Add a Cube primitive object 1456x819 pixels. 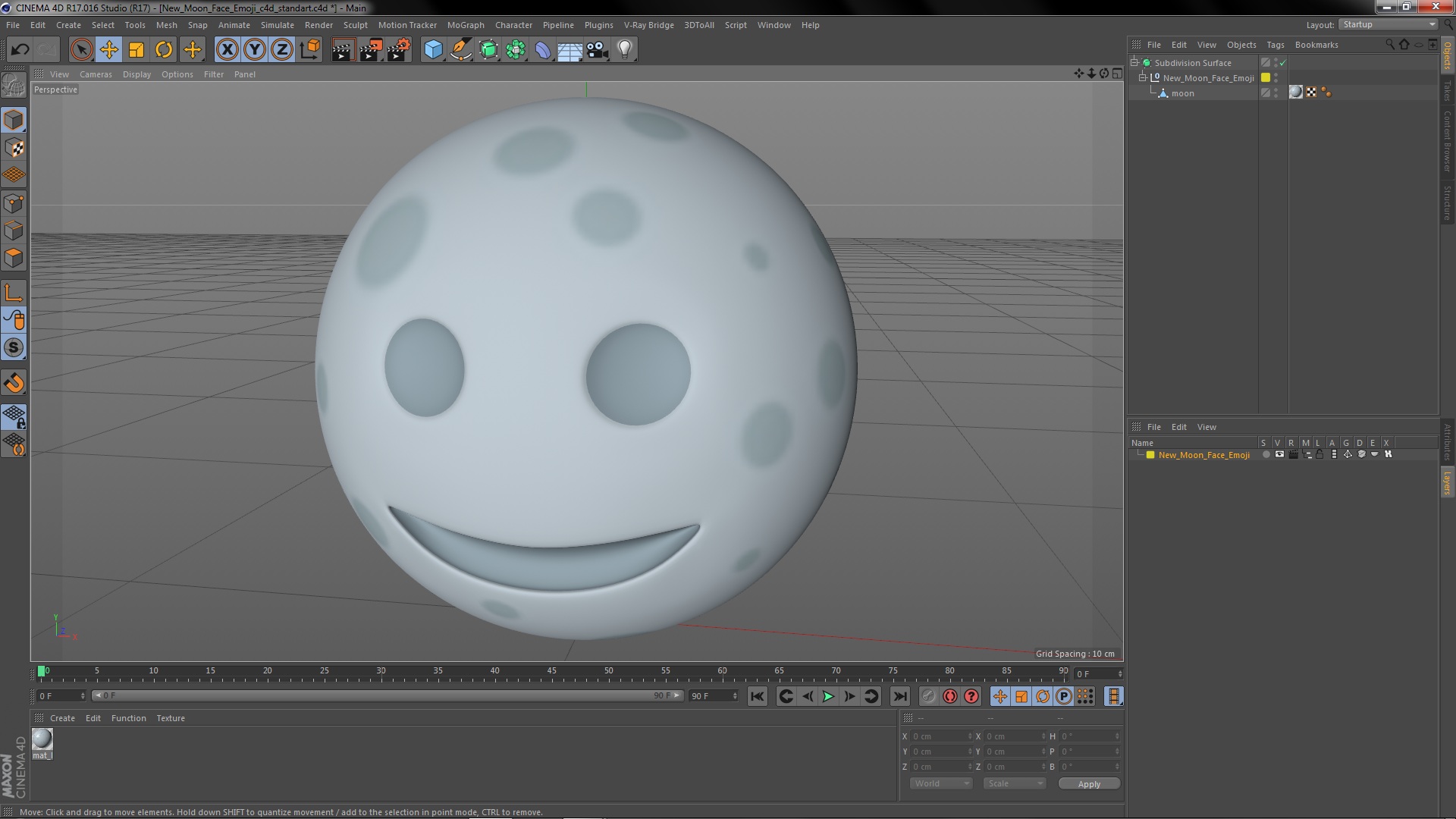click(x=433, y=50)
